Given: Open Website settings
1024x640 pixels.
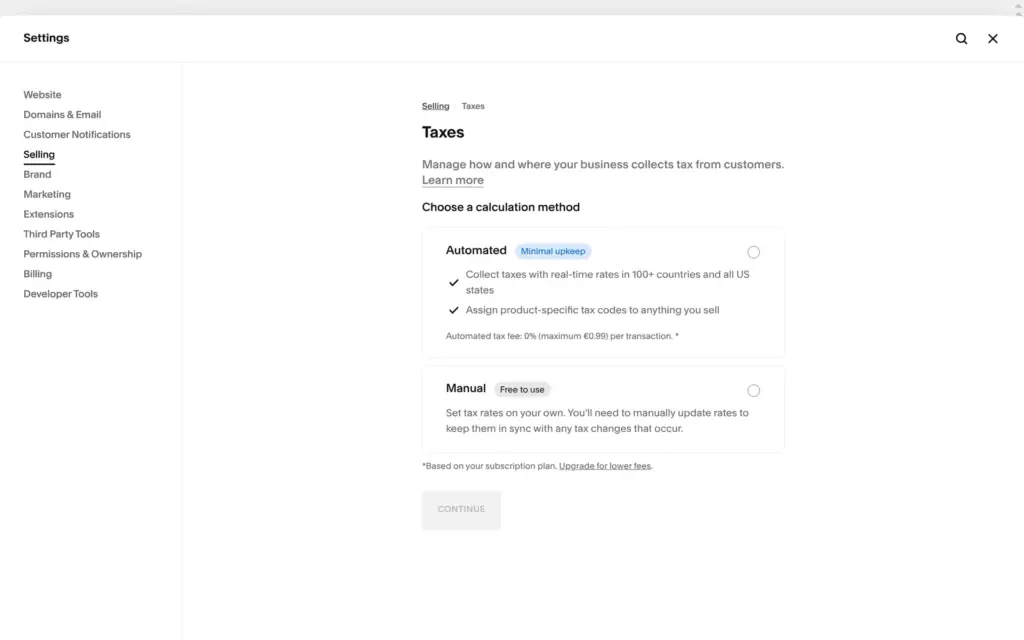Looking at the screenshot, I should pos(42,95).
